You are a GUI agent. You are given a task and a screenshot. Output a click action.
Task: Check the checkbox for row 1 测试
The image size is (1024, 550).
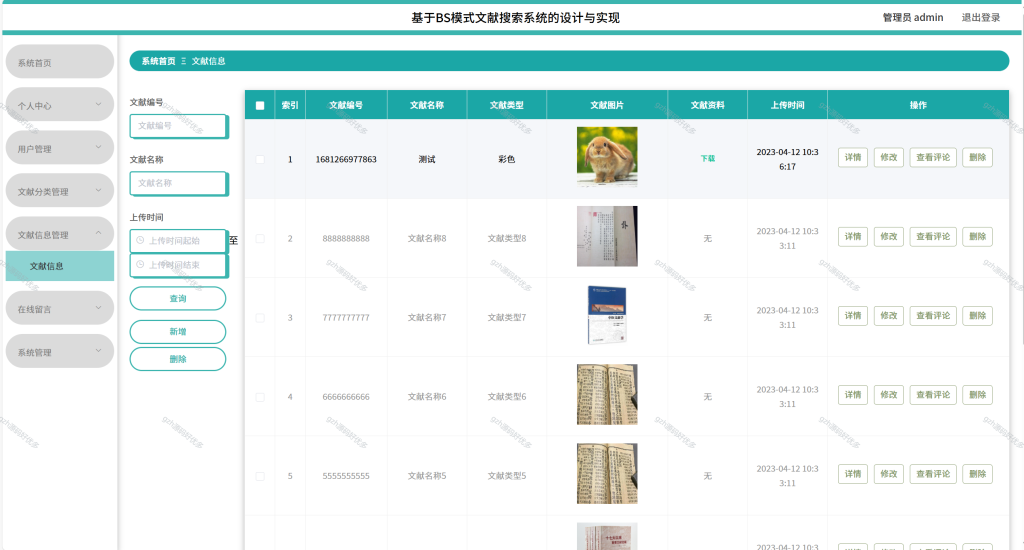point(260,159)
